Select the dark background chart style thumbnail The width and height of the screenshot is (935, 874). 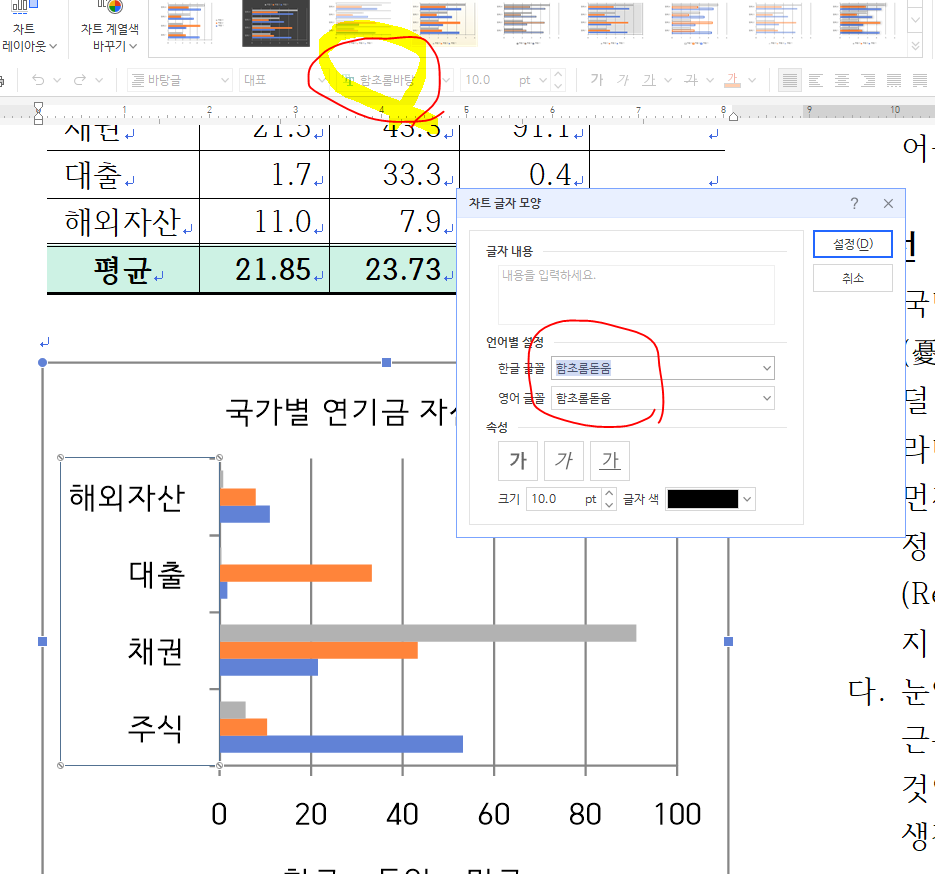[276, 22]
